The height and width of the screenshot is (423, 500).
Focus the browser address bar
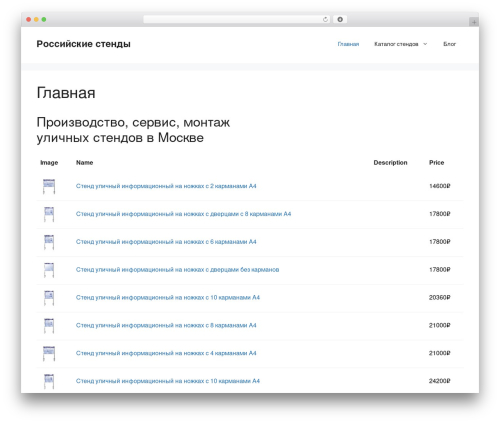pos(237,19)
